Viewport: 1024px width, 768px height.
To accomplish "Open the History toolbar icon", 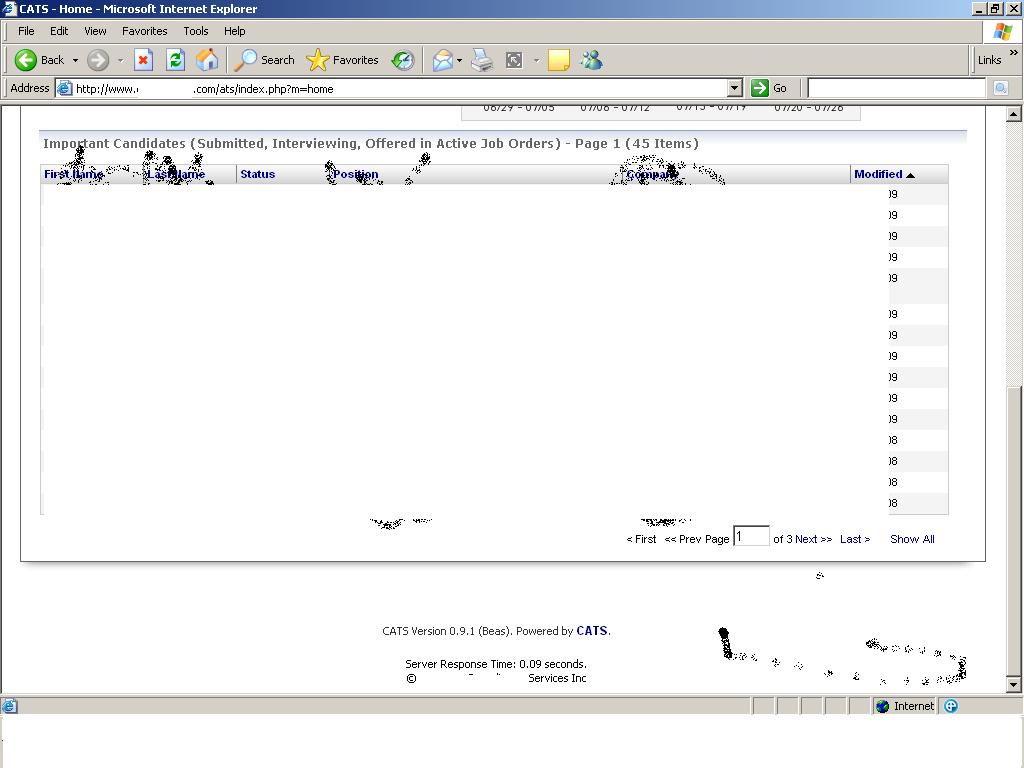I will point(403,60).
